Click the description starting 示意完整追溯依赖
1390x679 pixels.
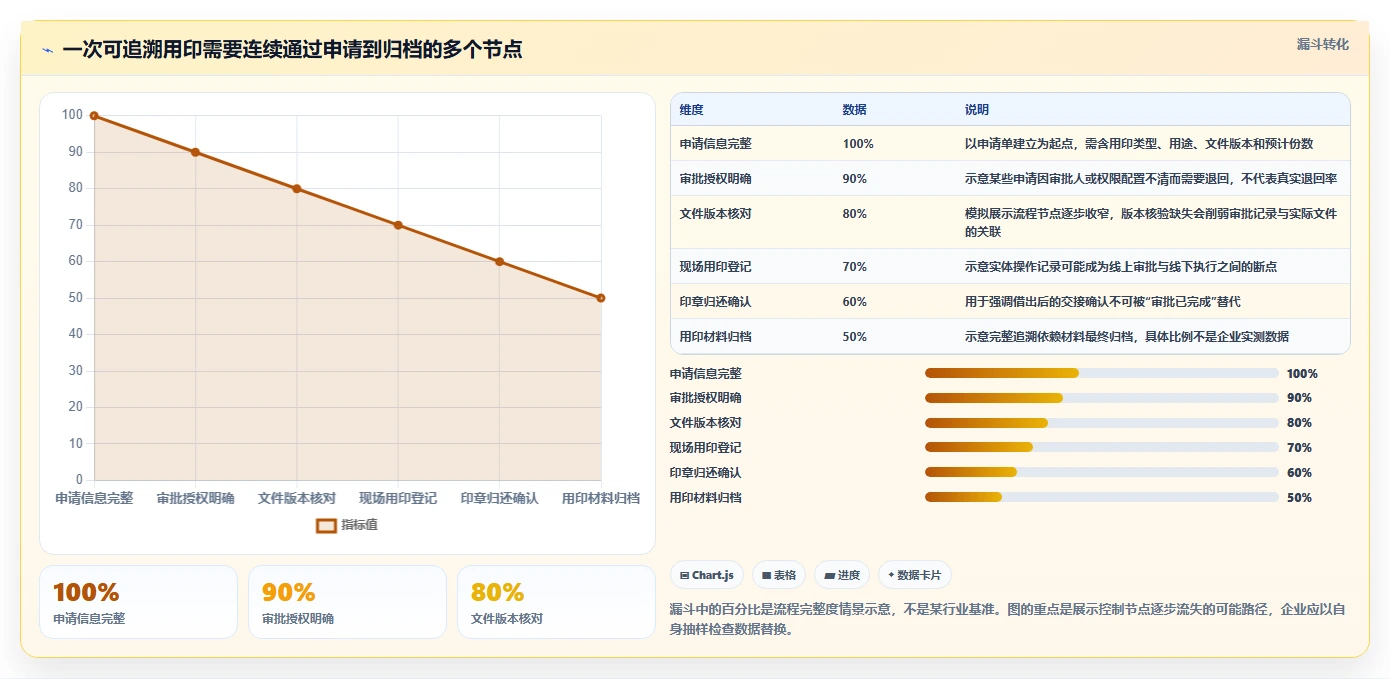pos(1127,337)
